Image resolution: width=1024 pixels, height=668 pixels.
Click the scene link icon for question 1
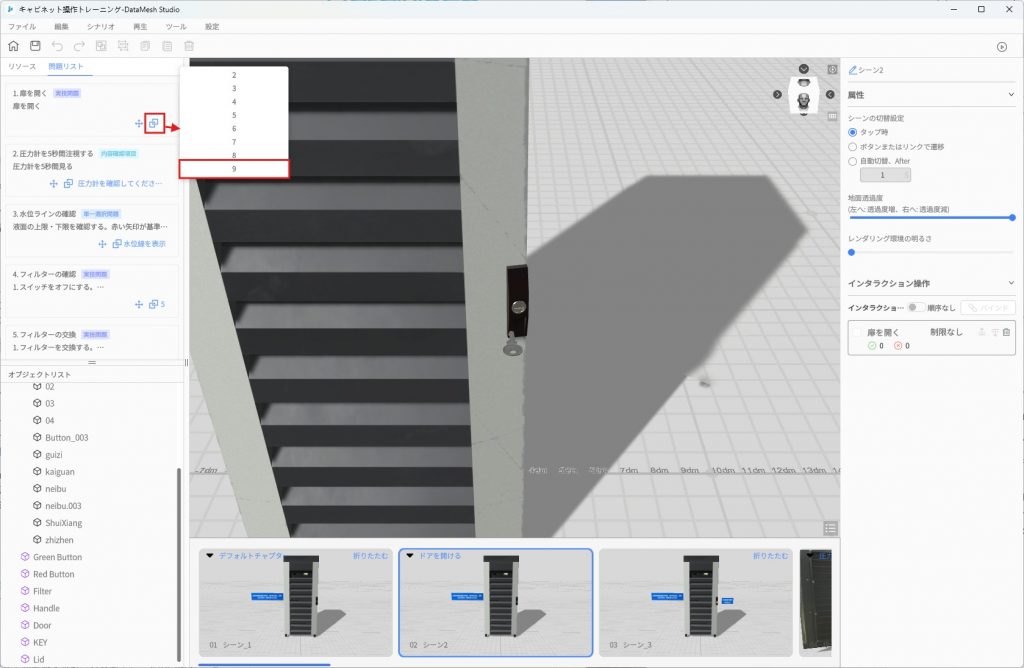click(153, 123)
